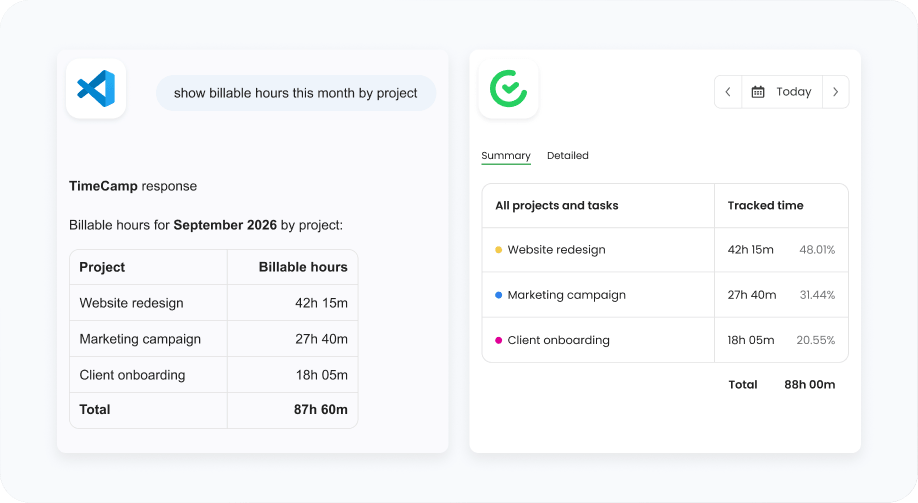Go to next date with right chevron

[x=835, y=92]
